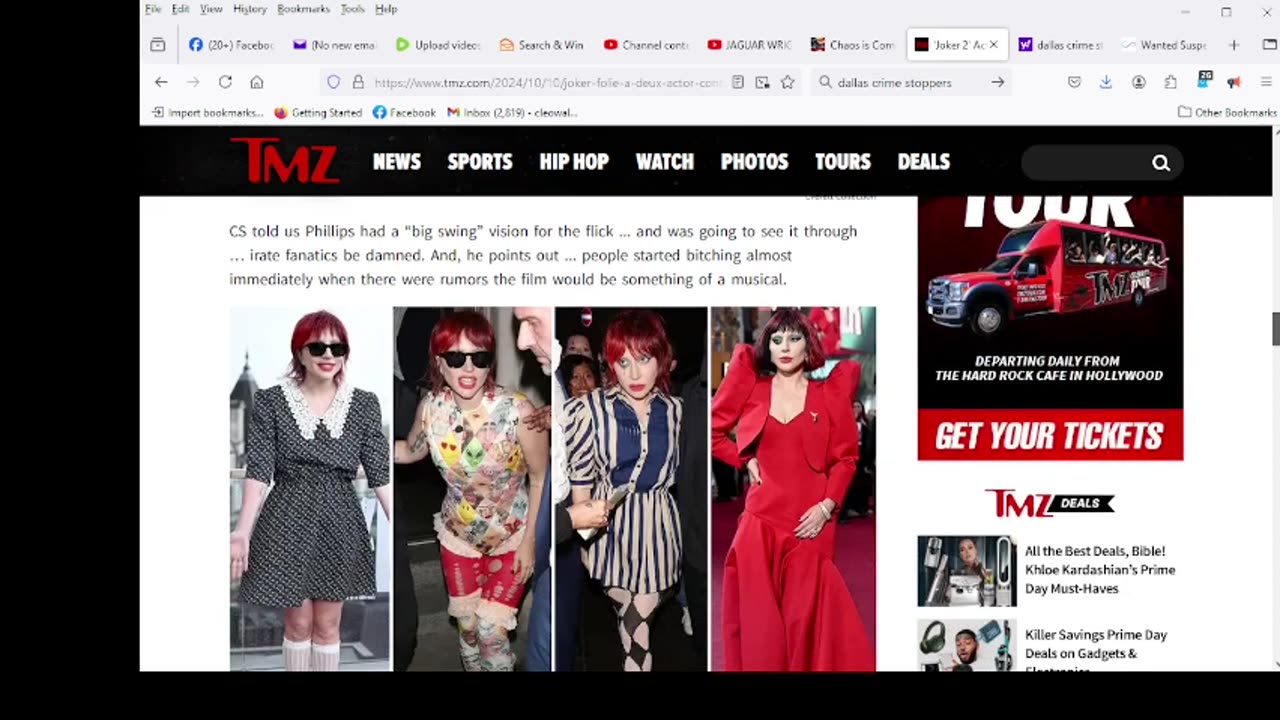This screenshot has width=1280, height=720.
Task: Open the Help menu
Action: pyautogui.click(x=386, y=9)
